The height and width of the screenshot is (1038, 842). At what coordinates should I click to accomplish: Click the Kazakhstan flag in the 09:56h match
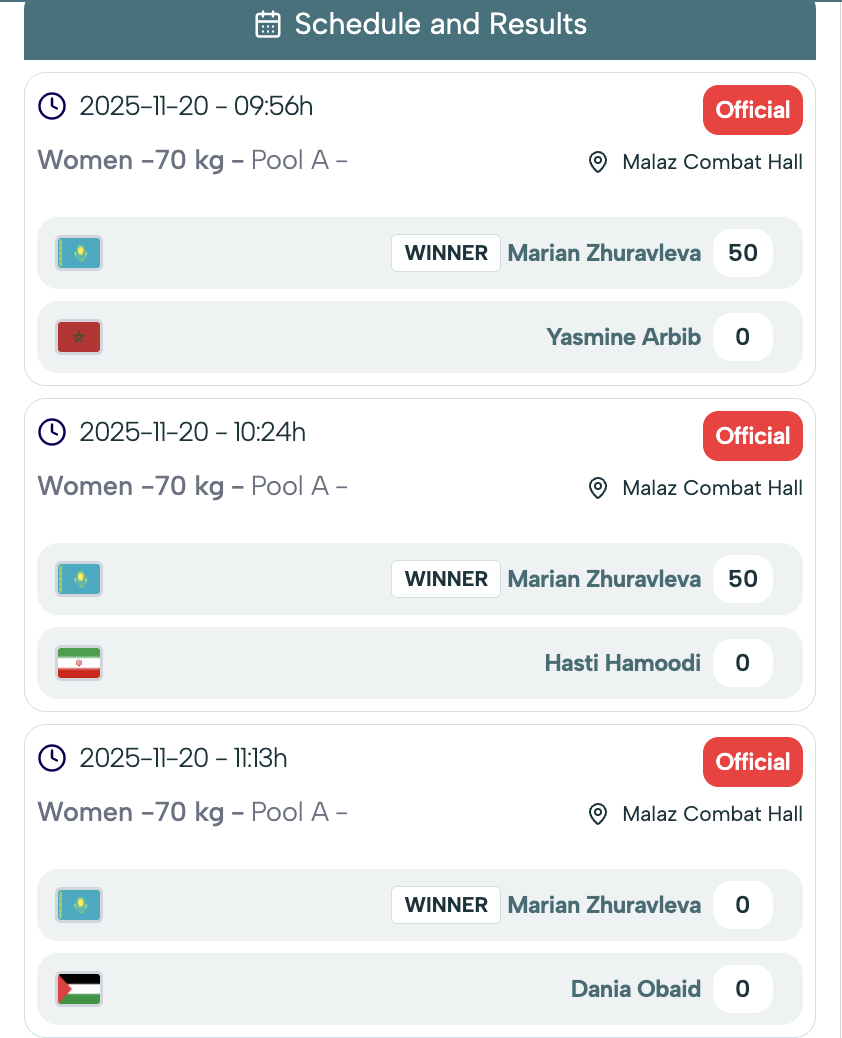click(79, 253)
